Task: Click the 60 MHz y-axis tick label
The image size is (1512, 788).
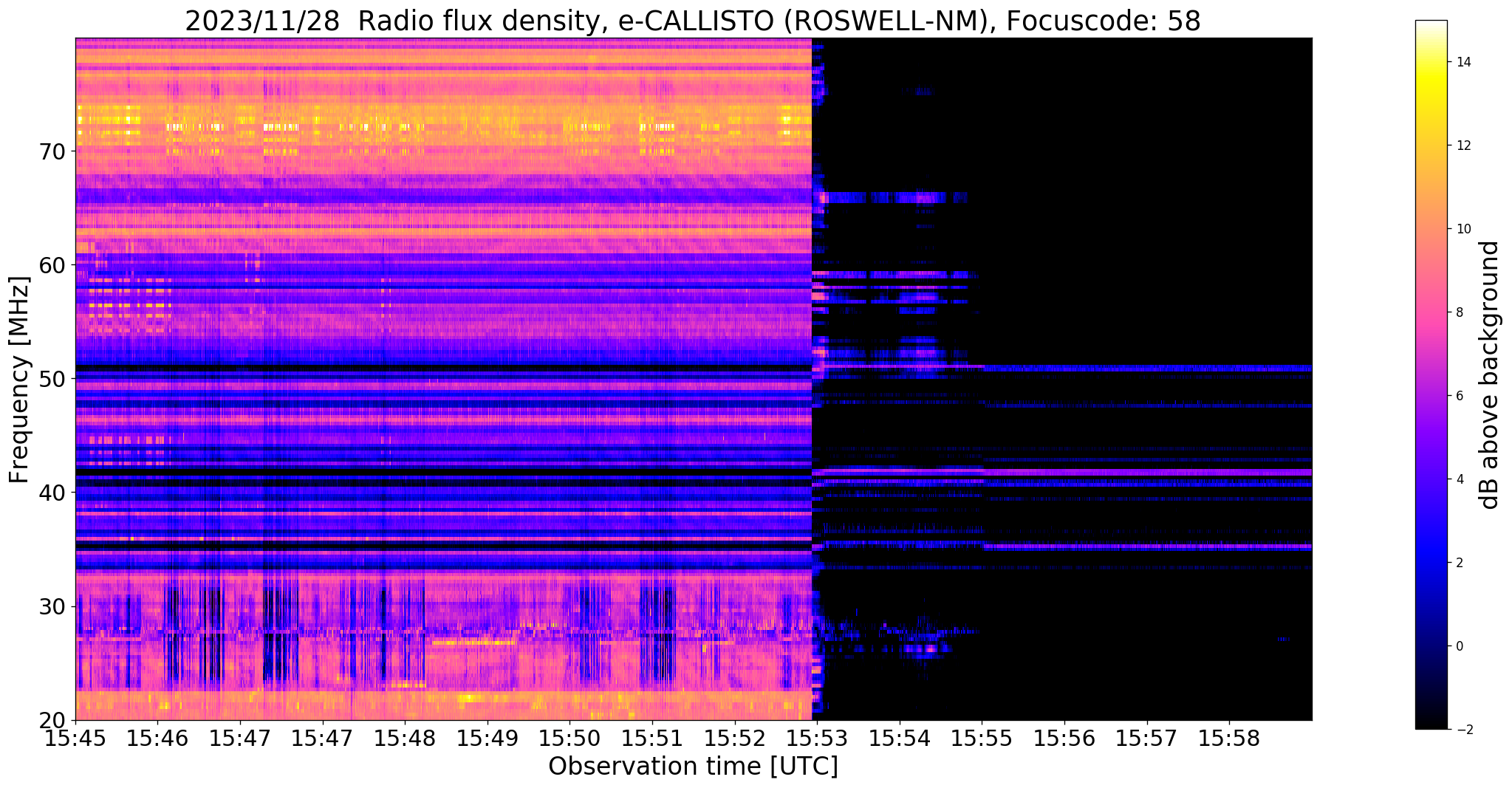Action: (52, 265)
